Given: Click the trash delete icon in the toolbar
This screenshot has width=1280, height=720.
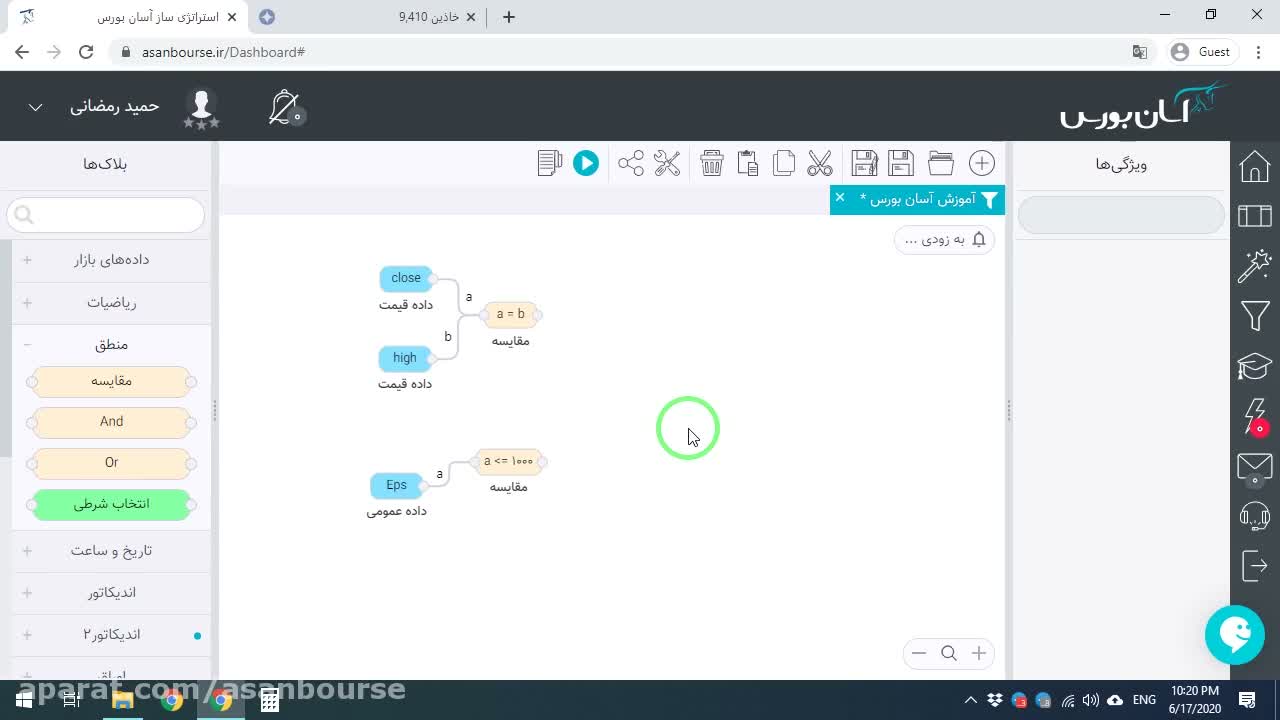Looking at the screenshot, I should point(712,163).
